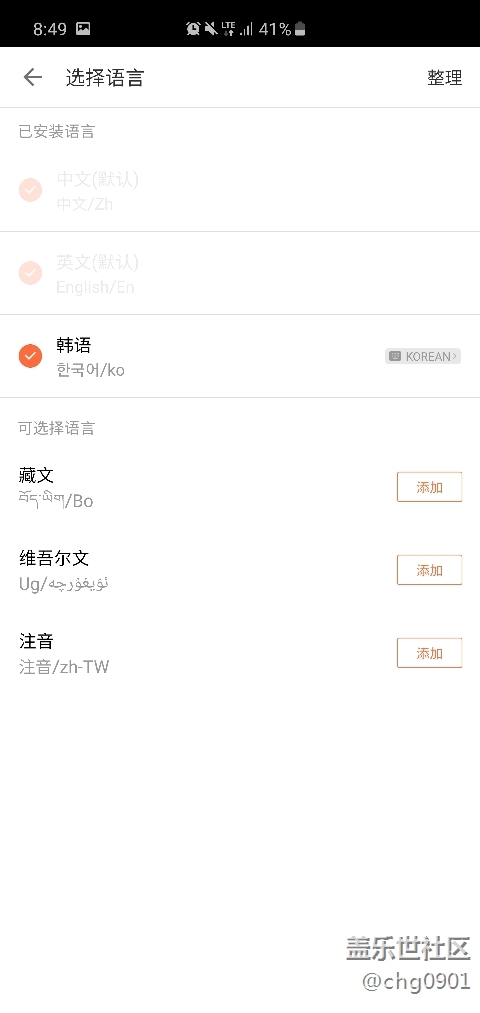Tap the muted sound status icon

click(211, 28)
